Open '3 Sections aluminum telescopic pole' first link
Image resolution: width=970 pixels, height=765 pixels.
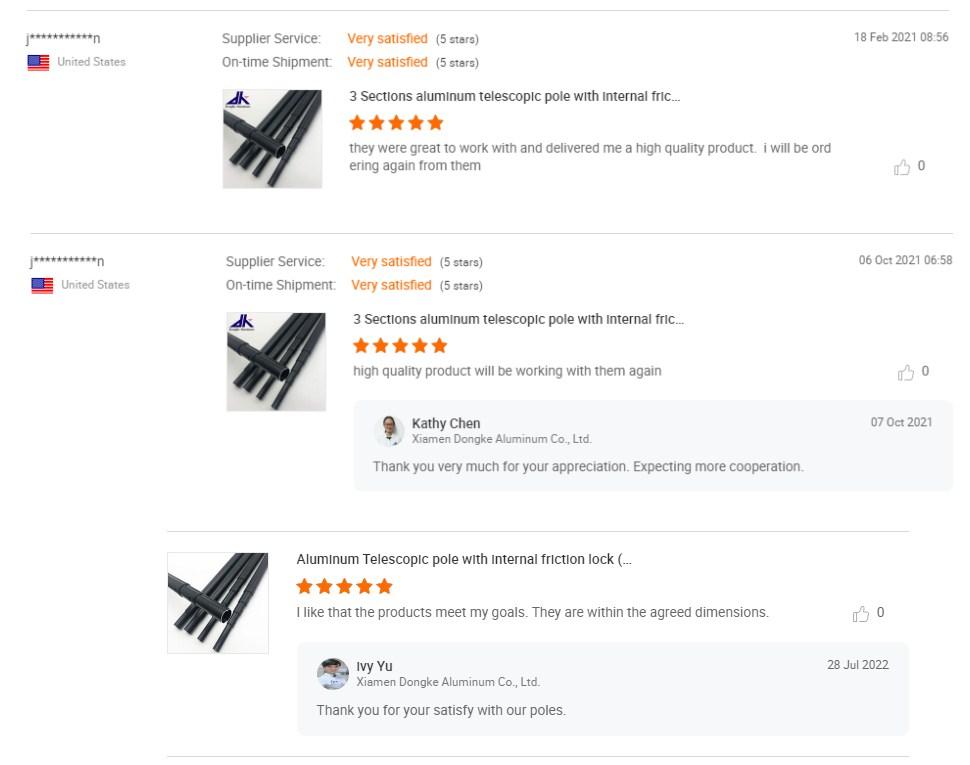click(515, 96)
